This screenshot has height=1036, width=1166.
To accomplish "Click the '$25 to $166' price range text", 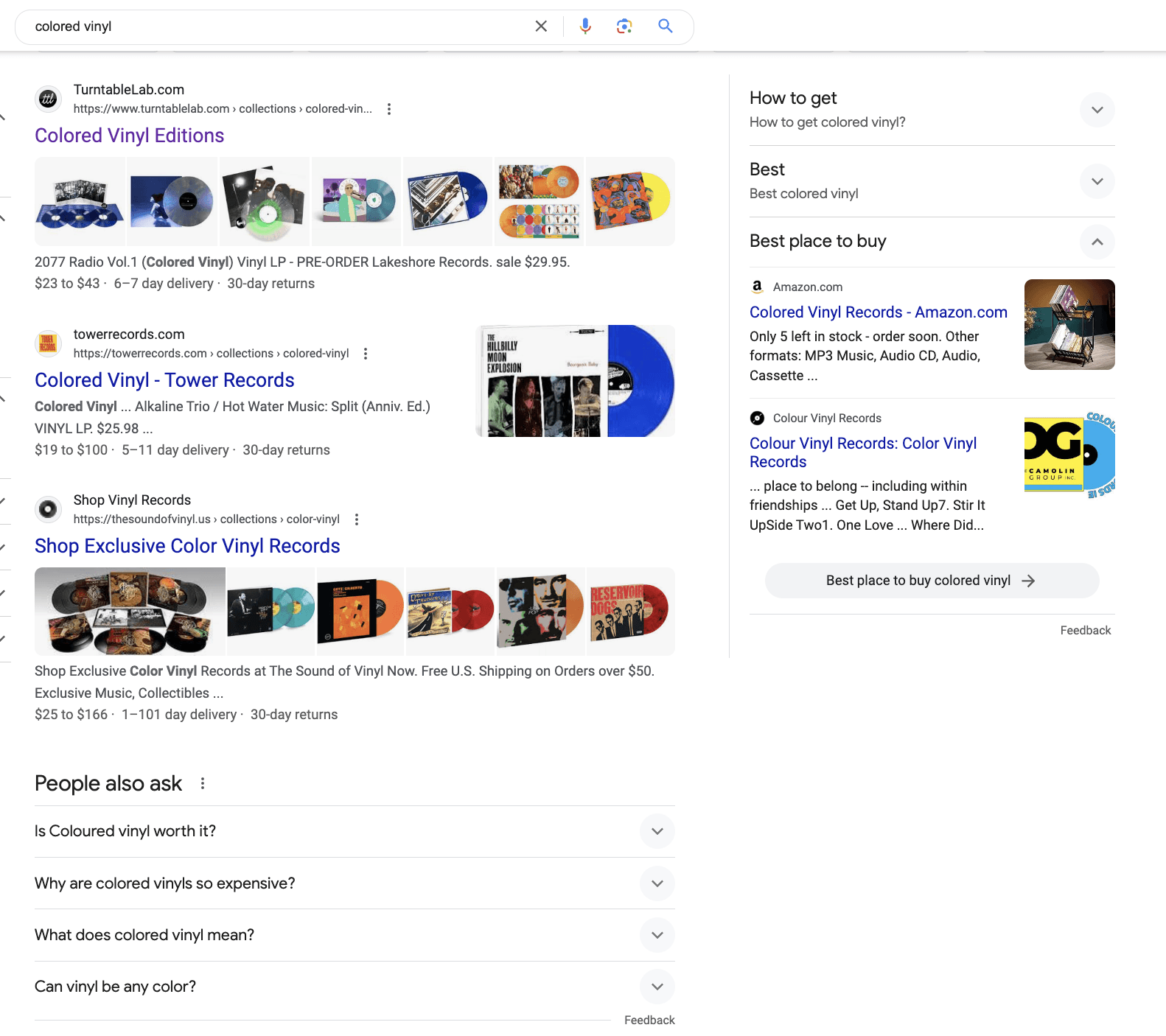I will click(71, 715).
